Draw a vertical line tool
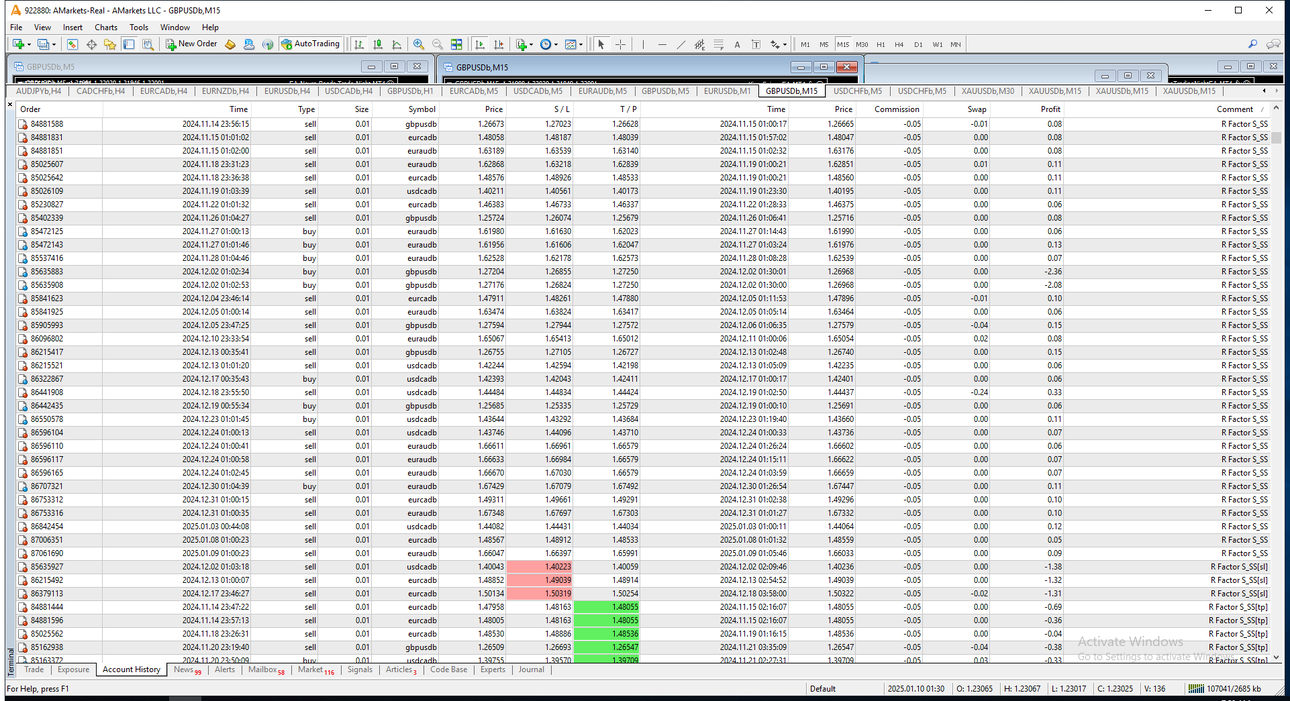This screenshot has height=701, width=1290. click(x=643, y=44)
